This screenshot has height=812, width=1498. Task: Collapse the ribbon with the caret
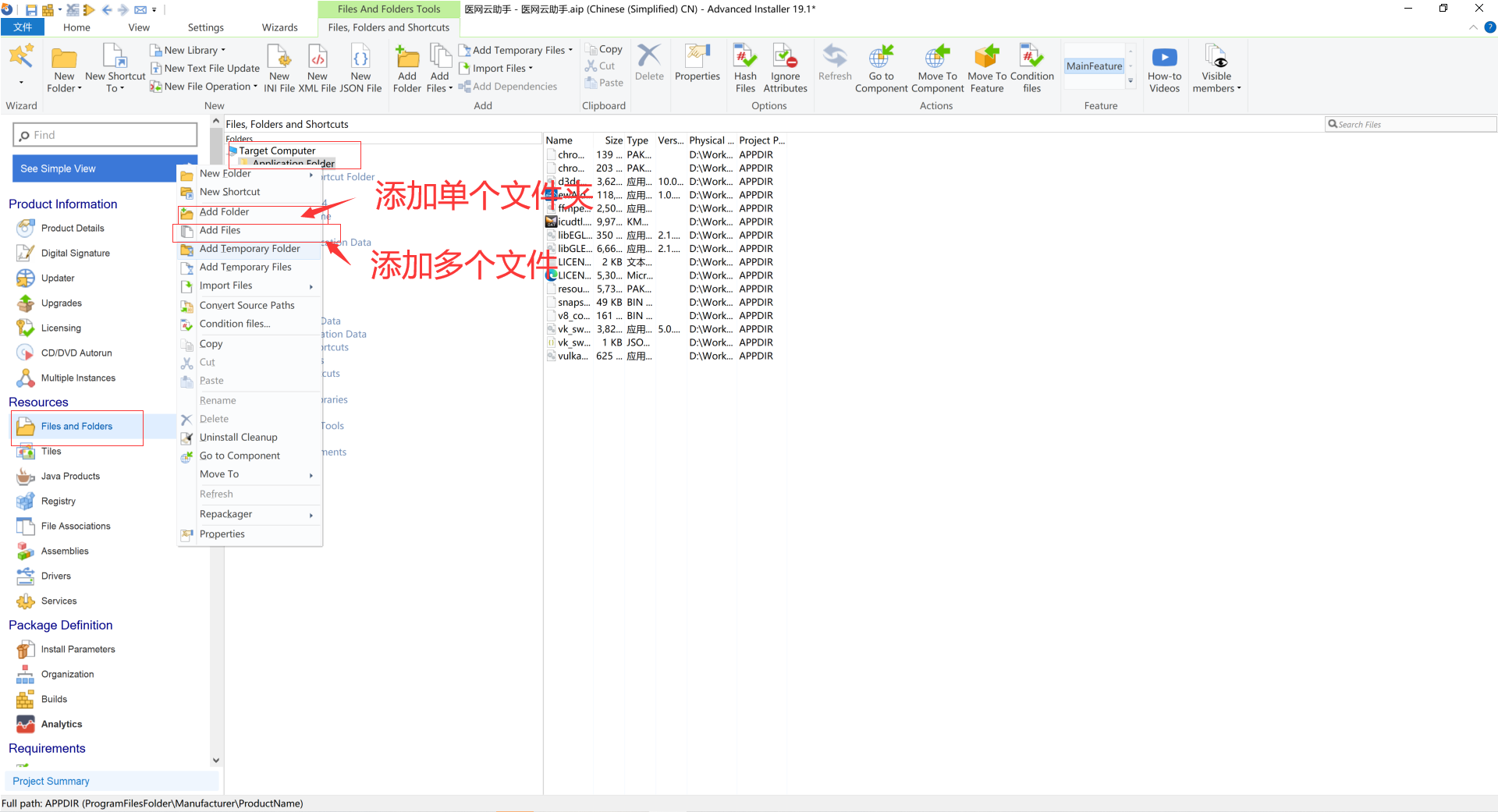click(x=1473, y=27)
